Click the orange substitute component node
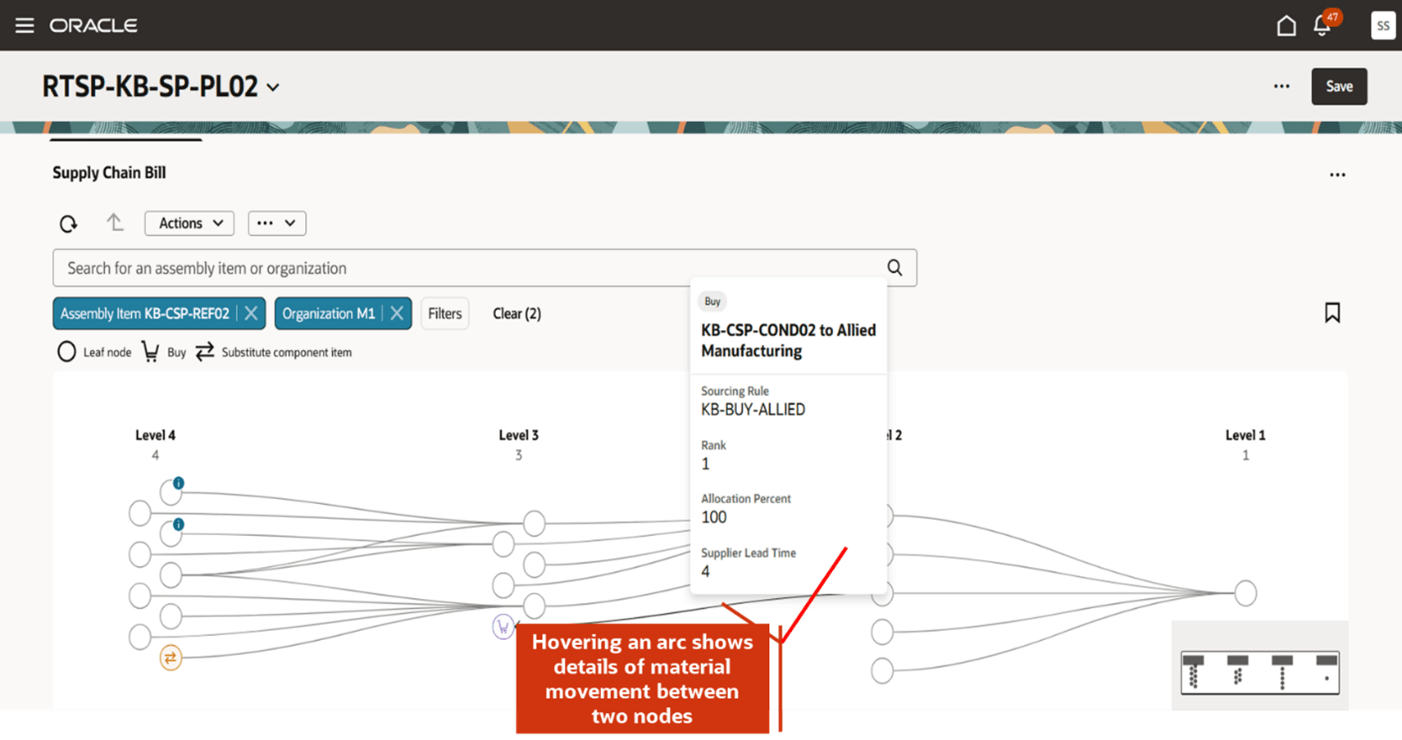 (x=171, y=657)
